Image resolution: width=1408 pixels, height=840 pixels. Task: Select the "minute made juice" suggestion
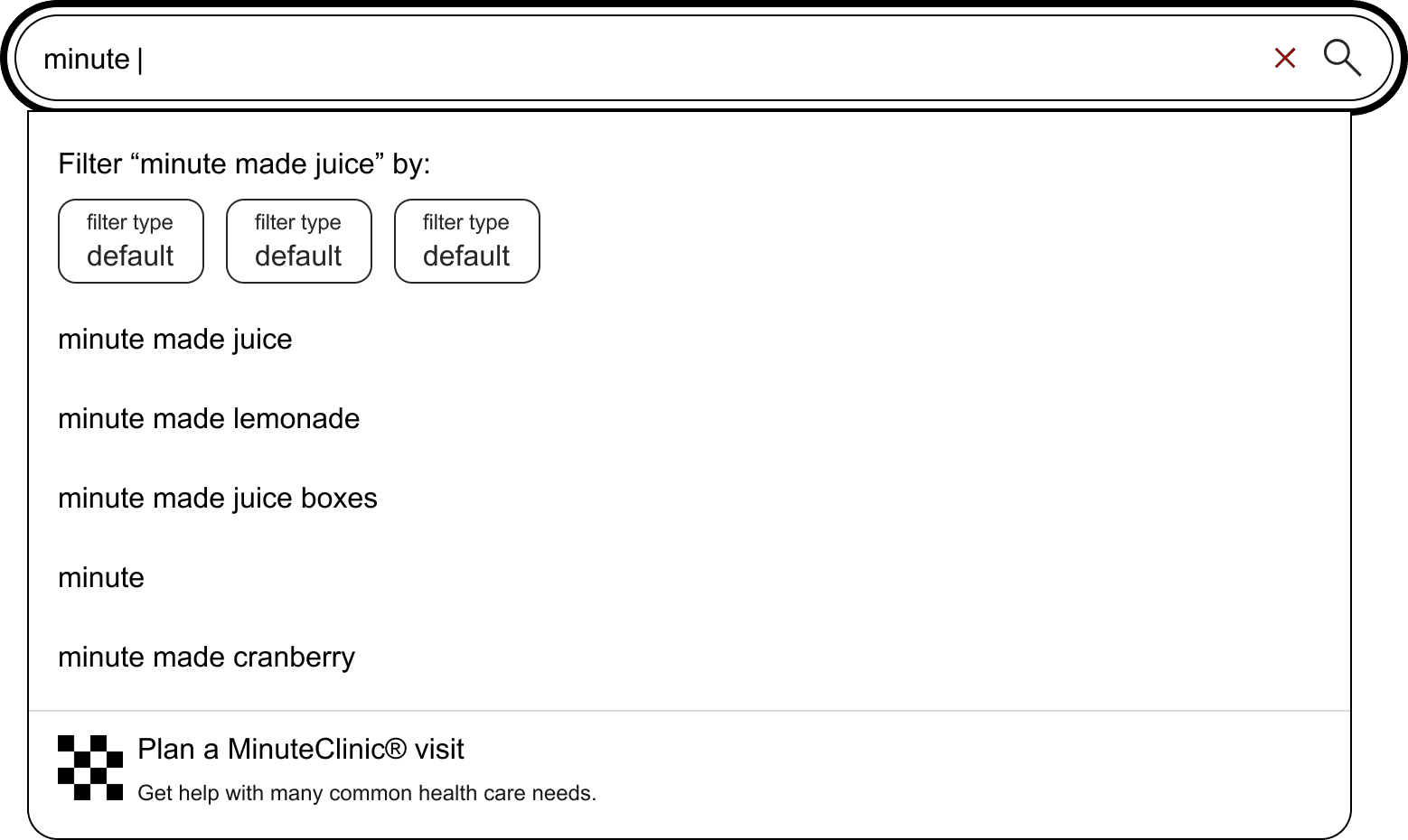(x=174, y=341)
